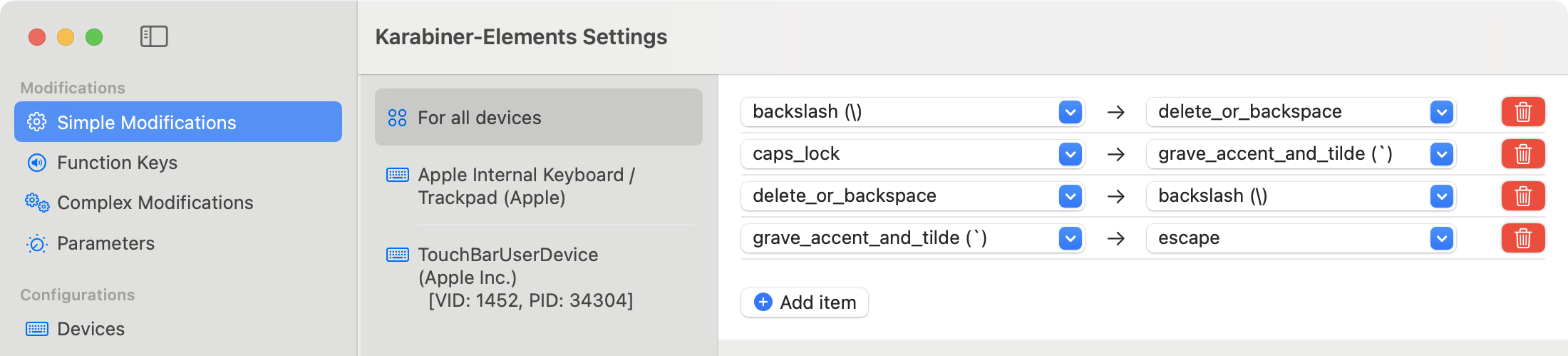The width and height of the screenshot is (1568, 356).
Task: Open the backslash source key dropdown
Action: [x=1070, y=112]
